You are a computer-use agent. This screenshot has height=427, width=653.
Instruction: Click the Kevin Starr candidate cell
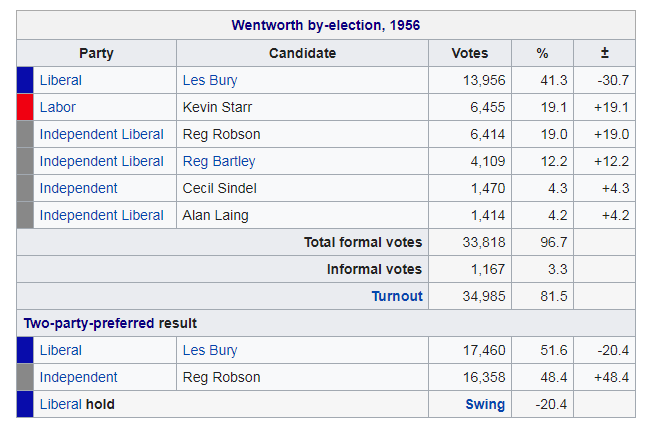coord(215,107)
